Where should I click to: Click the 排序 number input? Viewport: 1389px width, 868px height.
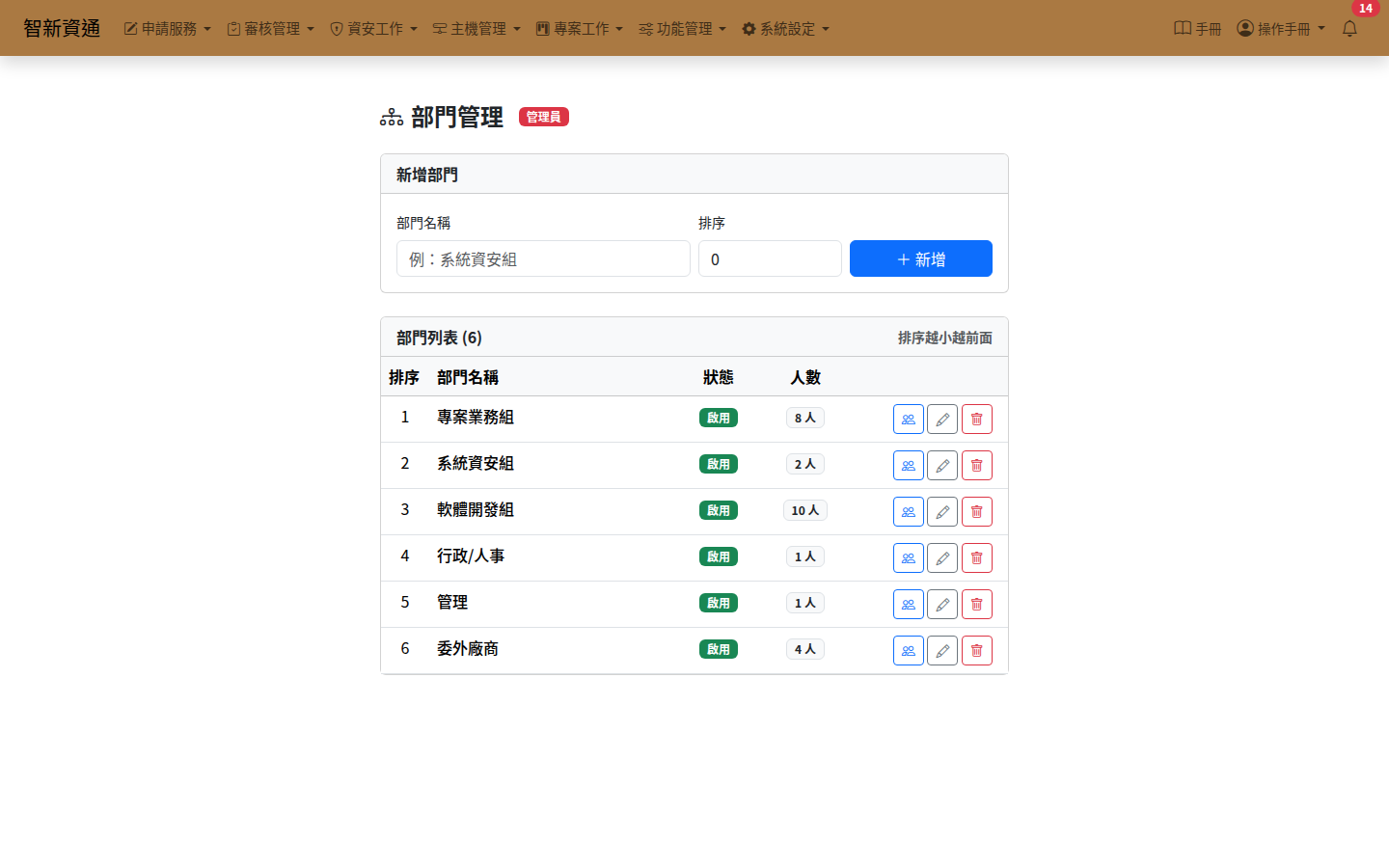coord(770,258)
